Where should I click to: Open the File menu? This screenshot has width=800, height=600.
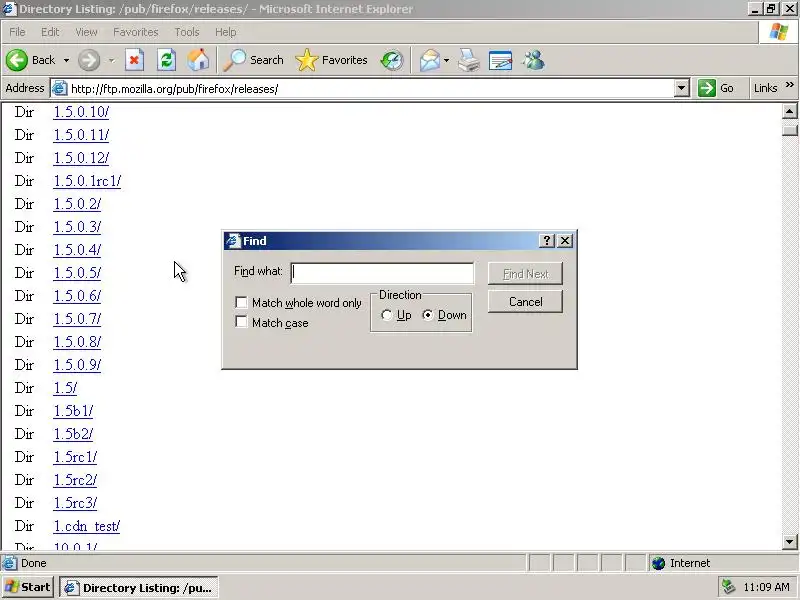coord(17,32)
